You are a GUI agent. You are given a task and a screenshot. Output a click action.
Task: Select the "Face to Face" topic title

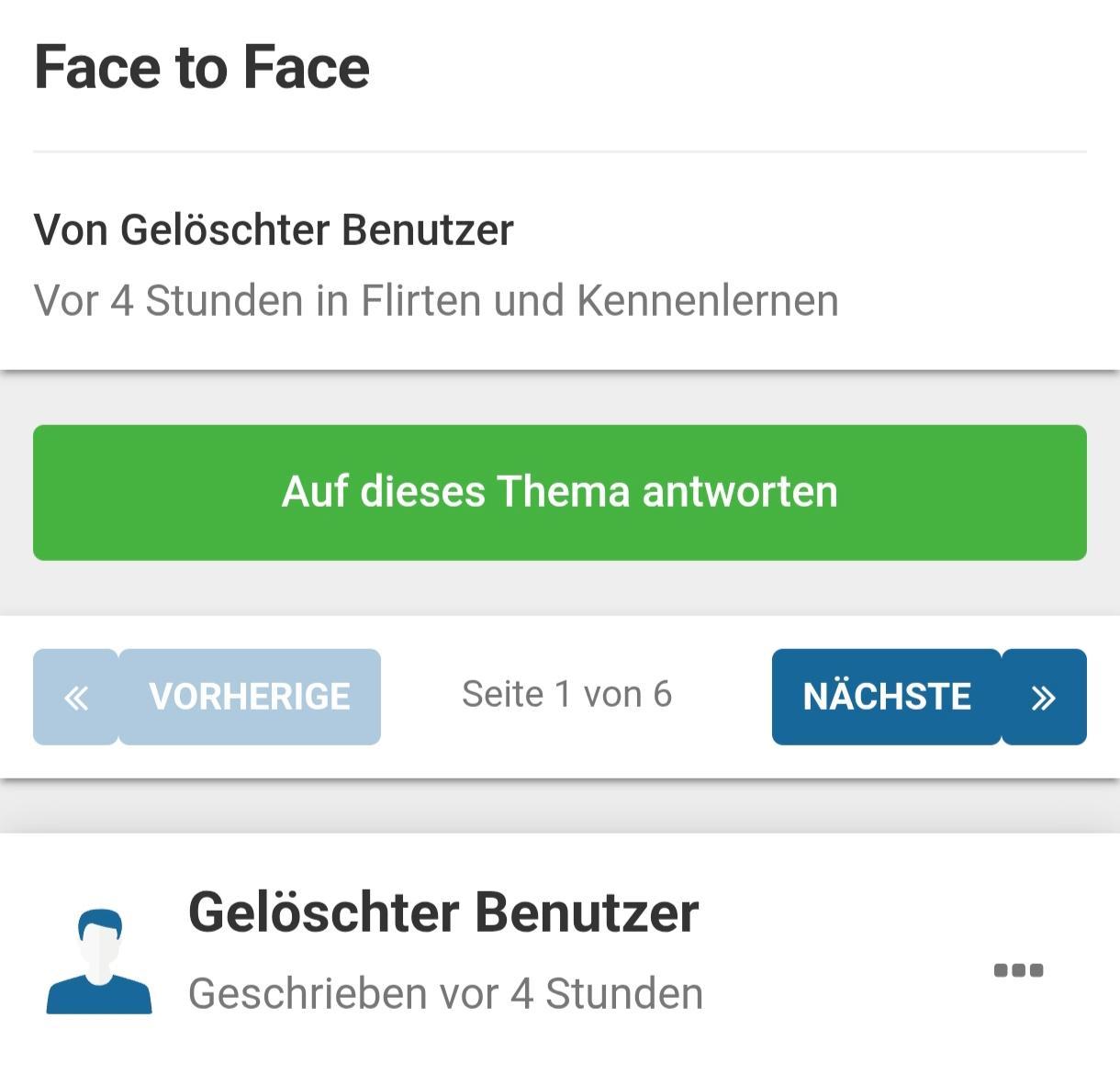coord(202,68)
